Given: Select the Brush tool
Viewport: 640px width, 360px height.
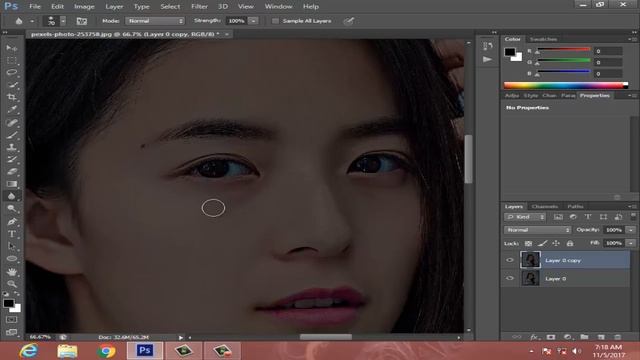Looking at the screenshot, I should coord(11,135).
